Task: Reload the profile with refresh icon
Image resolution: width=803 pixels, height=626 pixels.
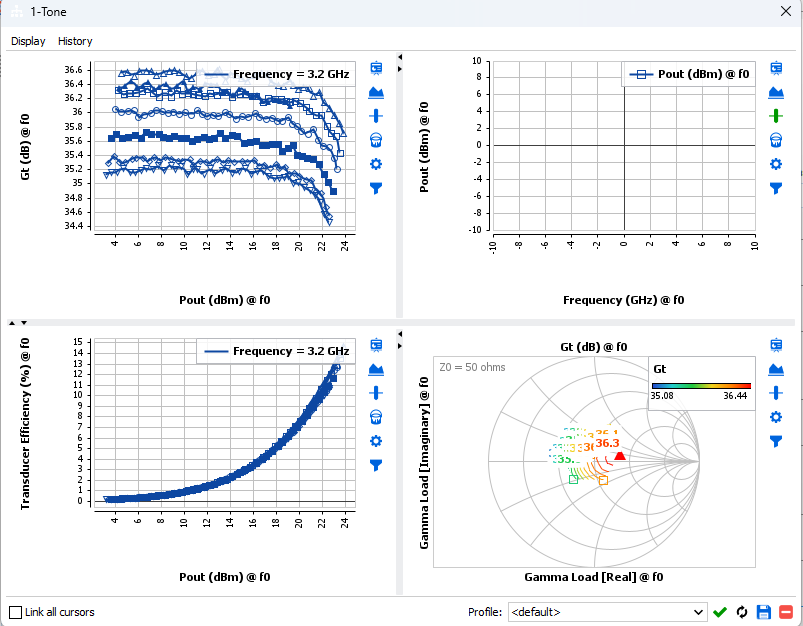Action: (742, 612)
